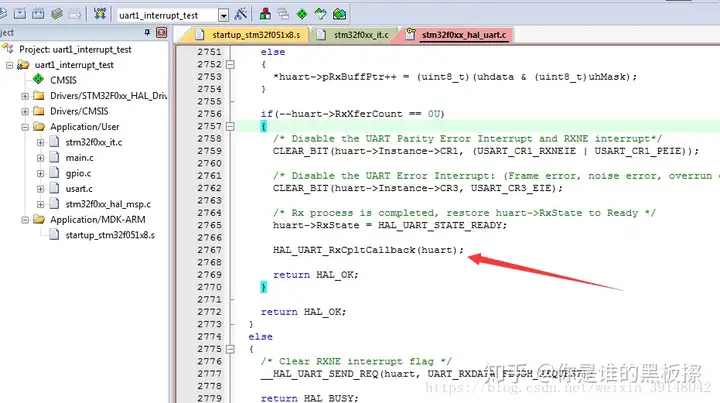The image size is (720, 403).
Task: Collapse the Application/MDK-ARM group
Action: coord(25,220)
